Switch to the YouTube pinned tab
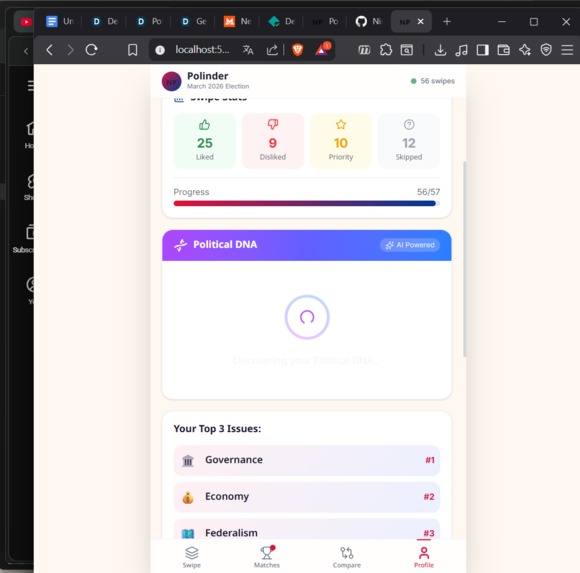This screenshot has width=580, height=573. (x=26, y=22)
